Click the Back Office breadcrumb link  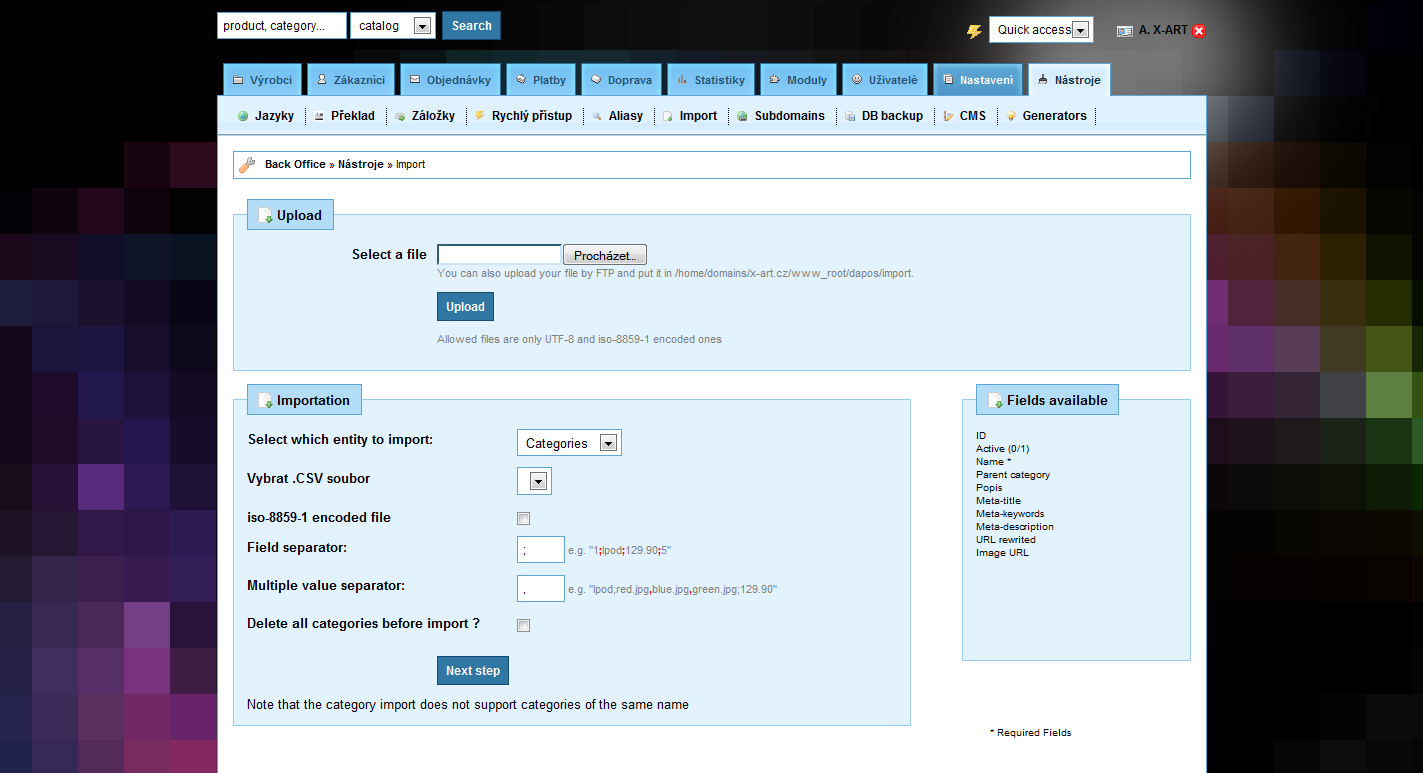tap(295, 164)
